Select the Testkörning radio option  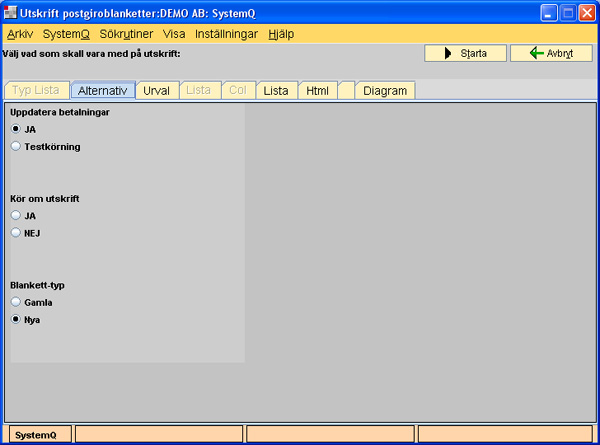(16, 146)
